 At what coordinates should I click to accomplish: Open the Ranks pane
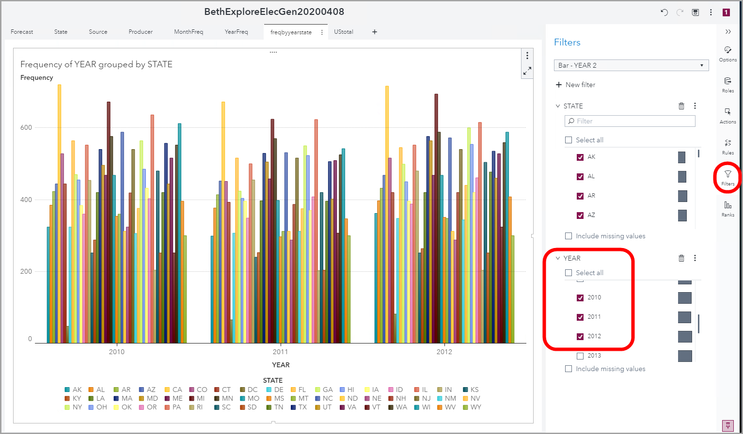pos(727,208)
